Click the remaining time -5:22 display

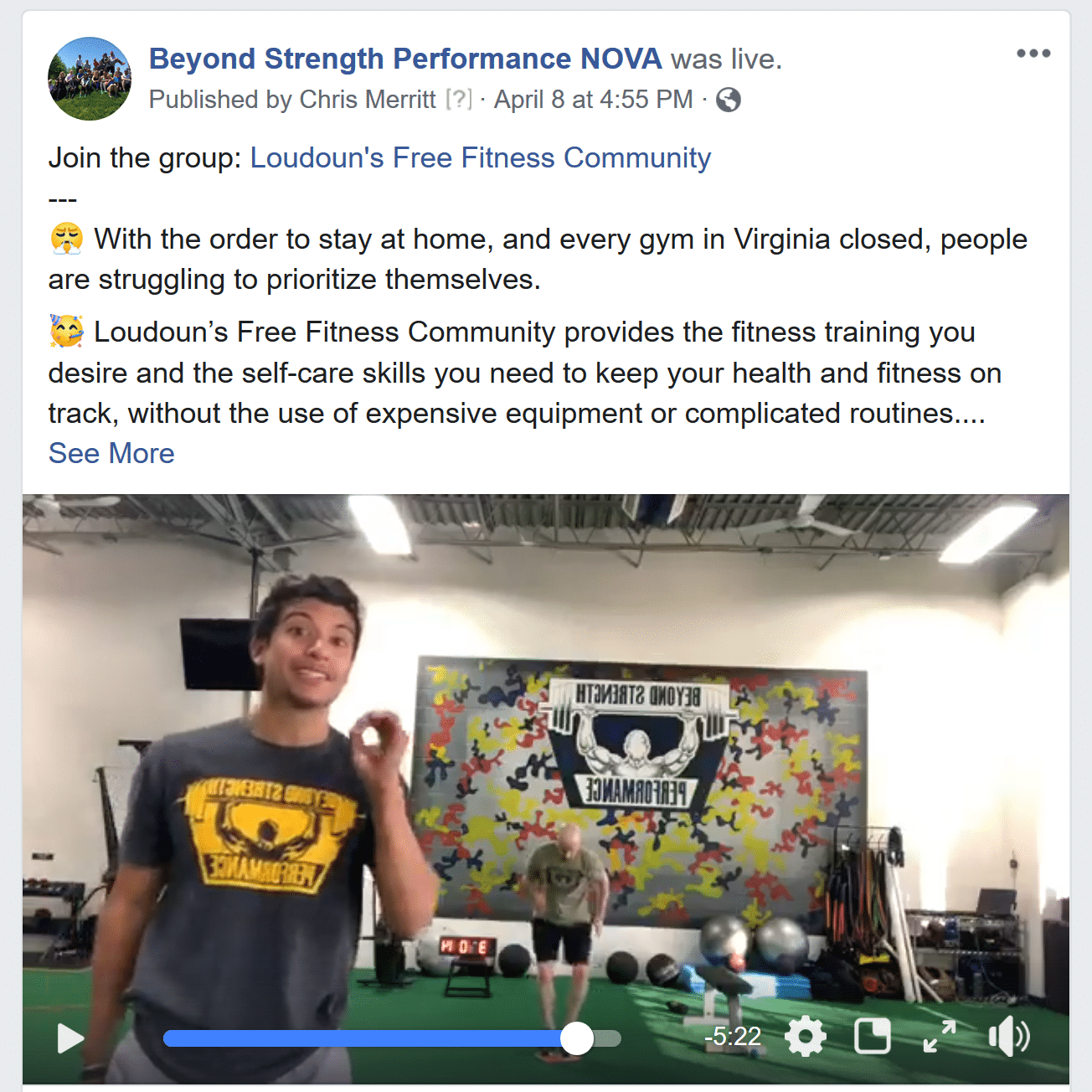[x=733, y=1037]
